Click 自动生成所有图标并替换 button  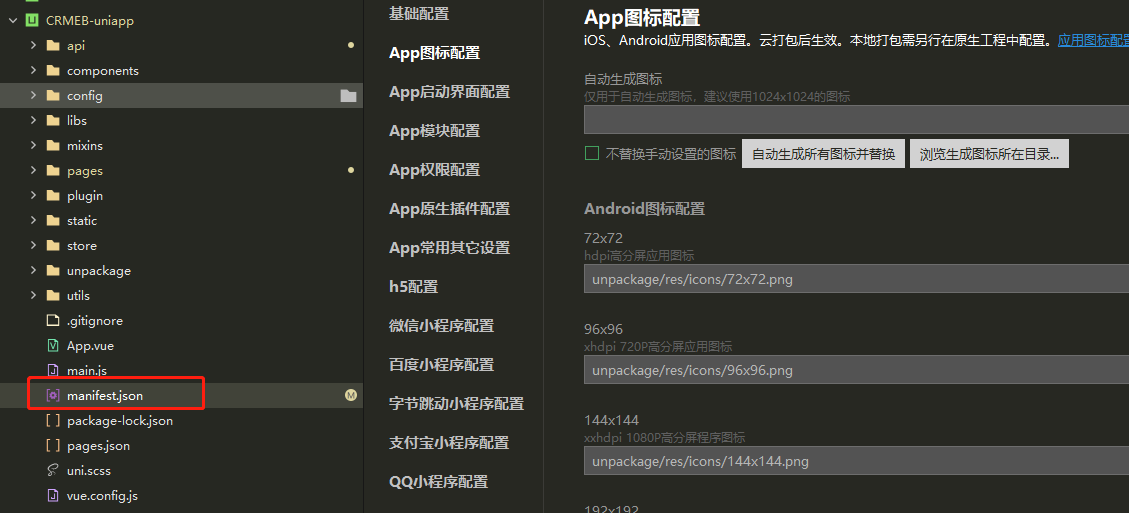coord(823,154)
